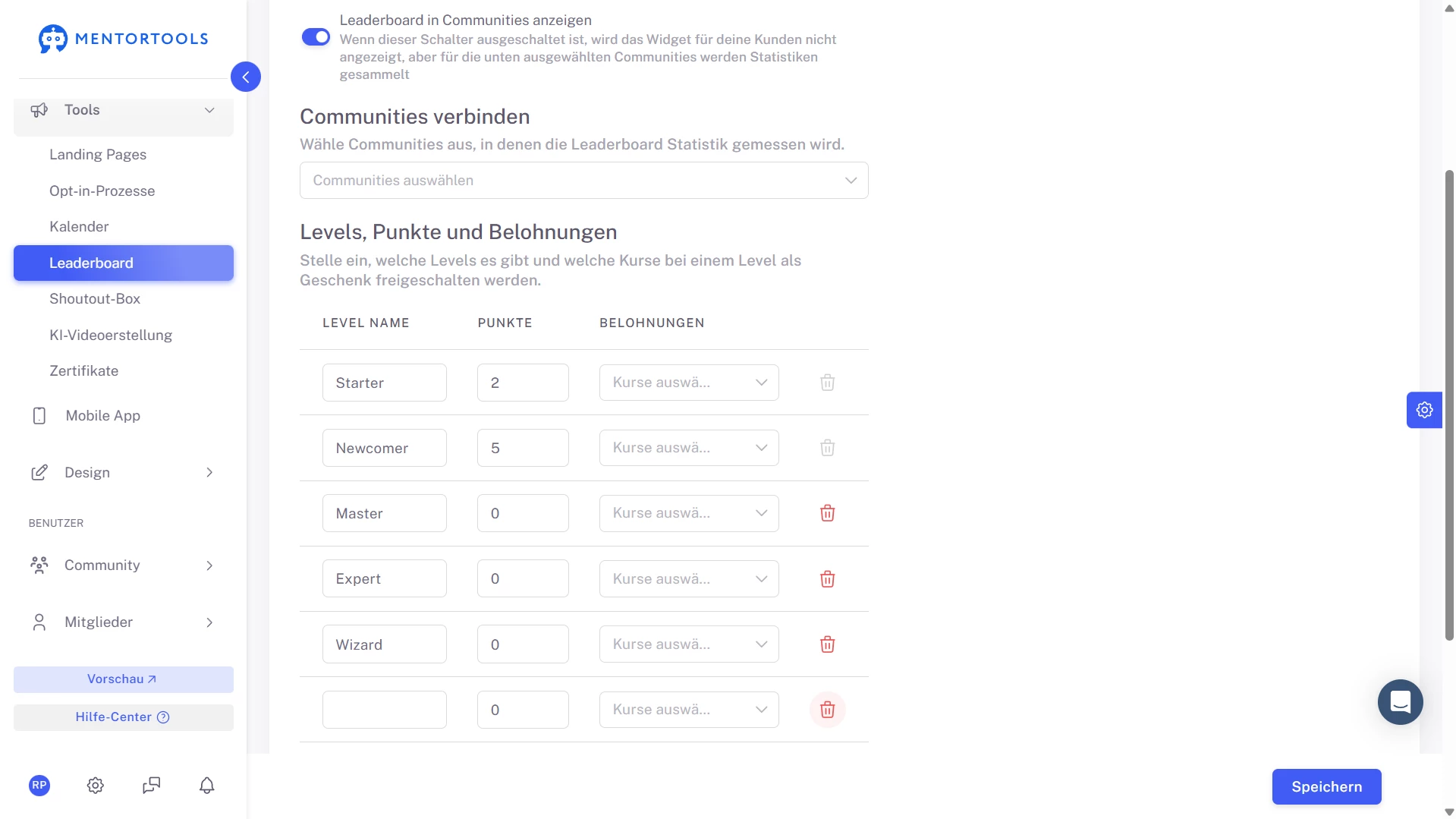Screen dimensions: 1456x819
Task: Delete the Master level row
Action: click(x=827, y=513)
